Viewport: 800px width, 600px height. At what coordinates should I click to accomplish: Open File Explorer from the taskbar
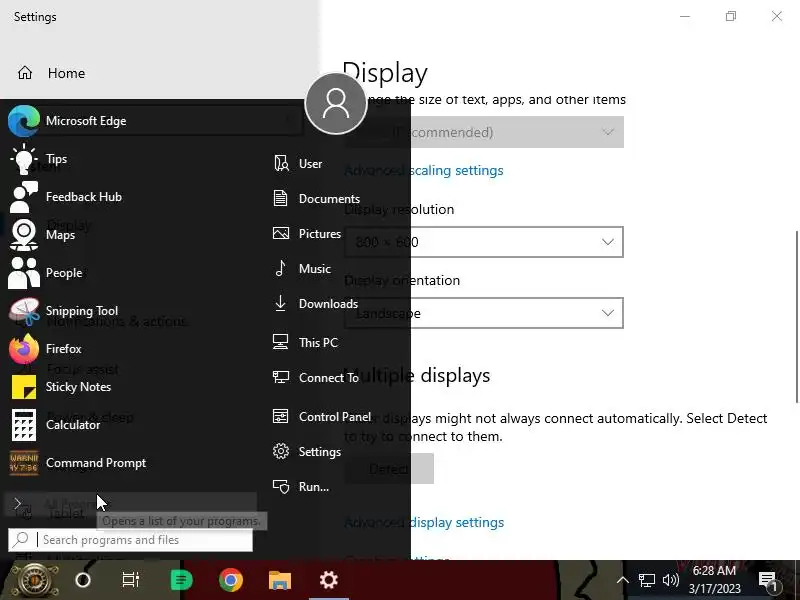pos(280,580)
